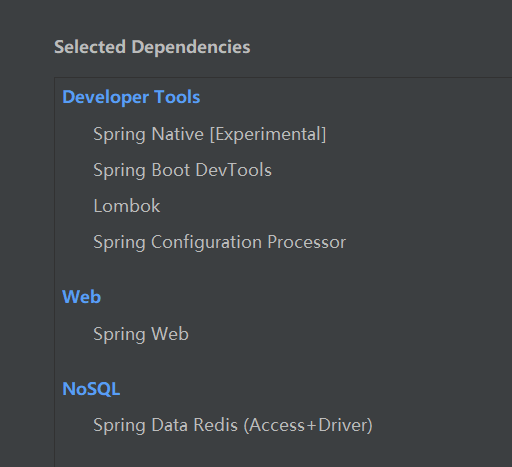Select Spring Configuration Processor item
The width and height of the screenshot is (512, 467).
click(219, 242)
